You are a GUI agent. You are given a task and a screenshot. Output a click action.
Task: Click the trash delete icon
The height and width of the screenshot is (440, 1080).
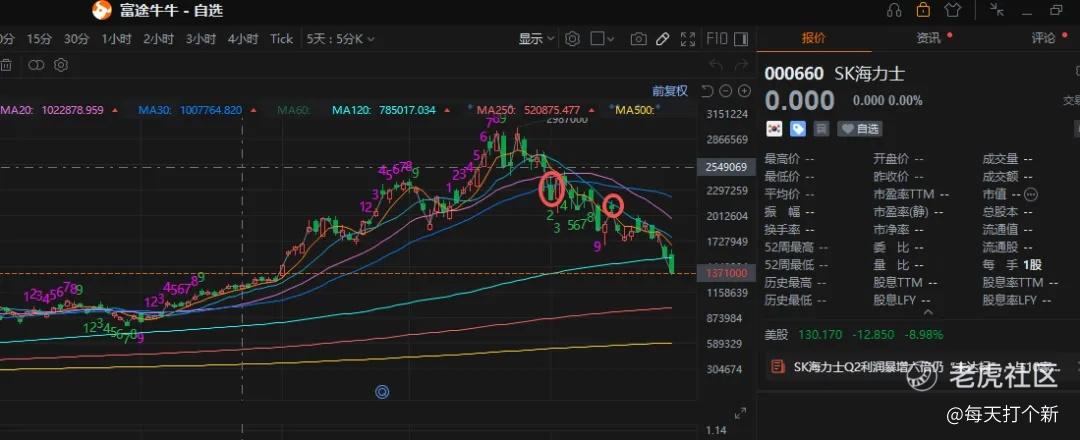pyautogui.click(x=6, y=65)
